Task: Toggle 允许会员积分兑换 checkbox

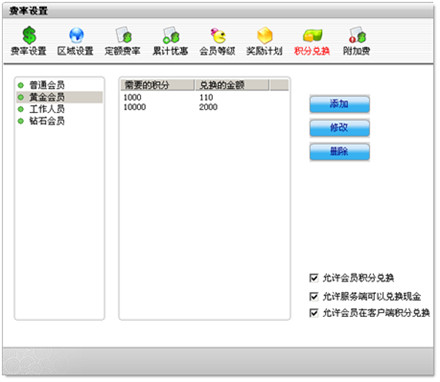Action: click(x=314, y=278)
